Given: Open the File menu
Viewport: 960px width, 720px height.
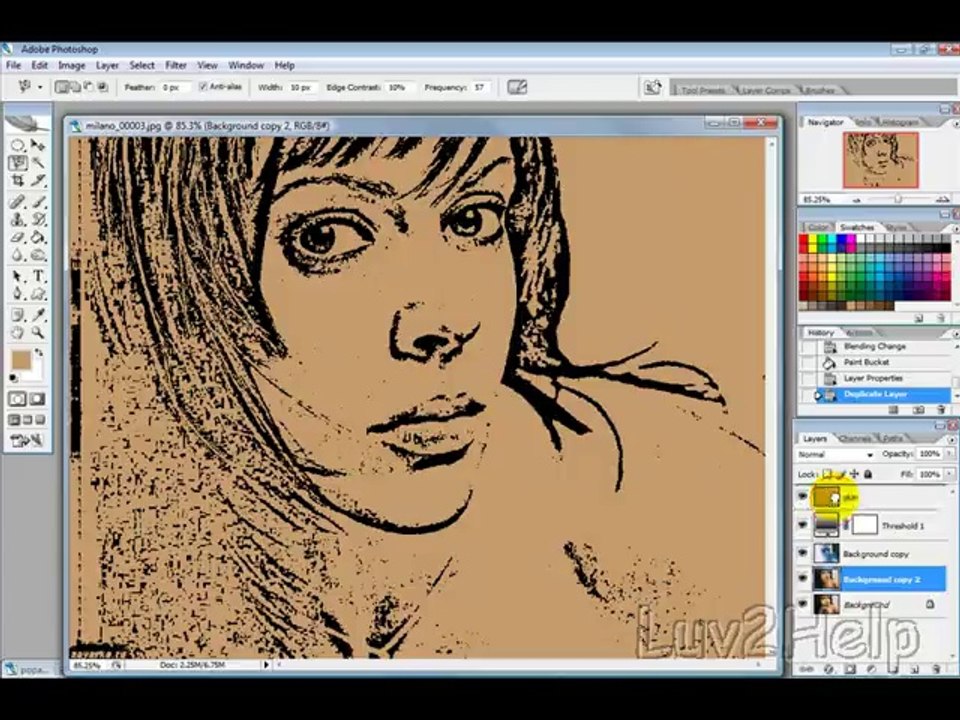Looking at the screenshot, I should [x=13, y=65].
